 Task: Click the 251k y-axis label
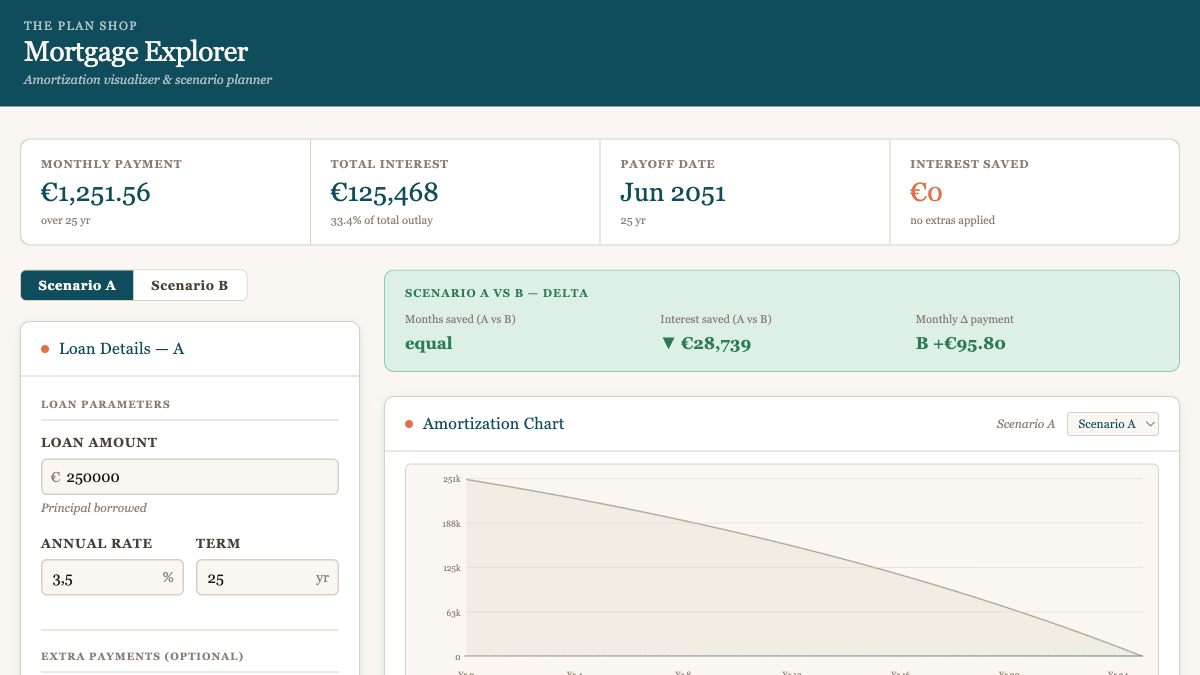click(x=451, y=480)
